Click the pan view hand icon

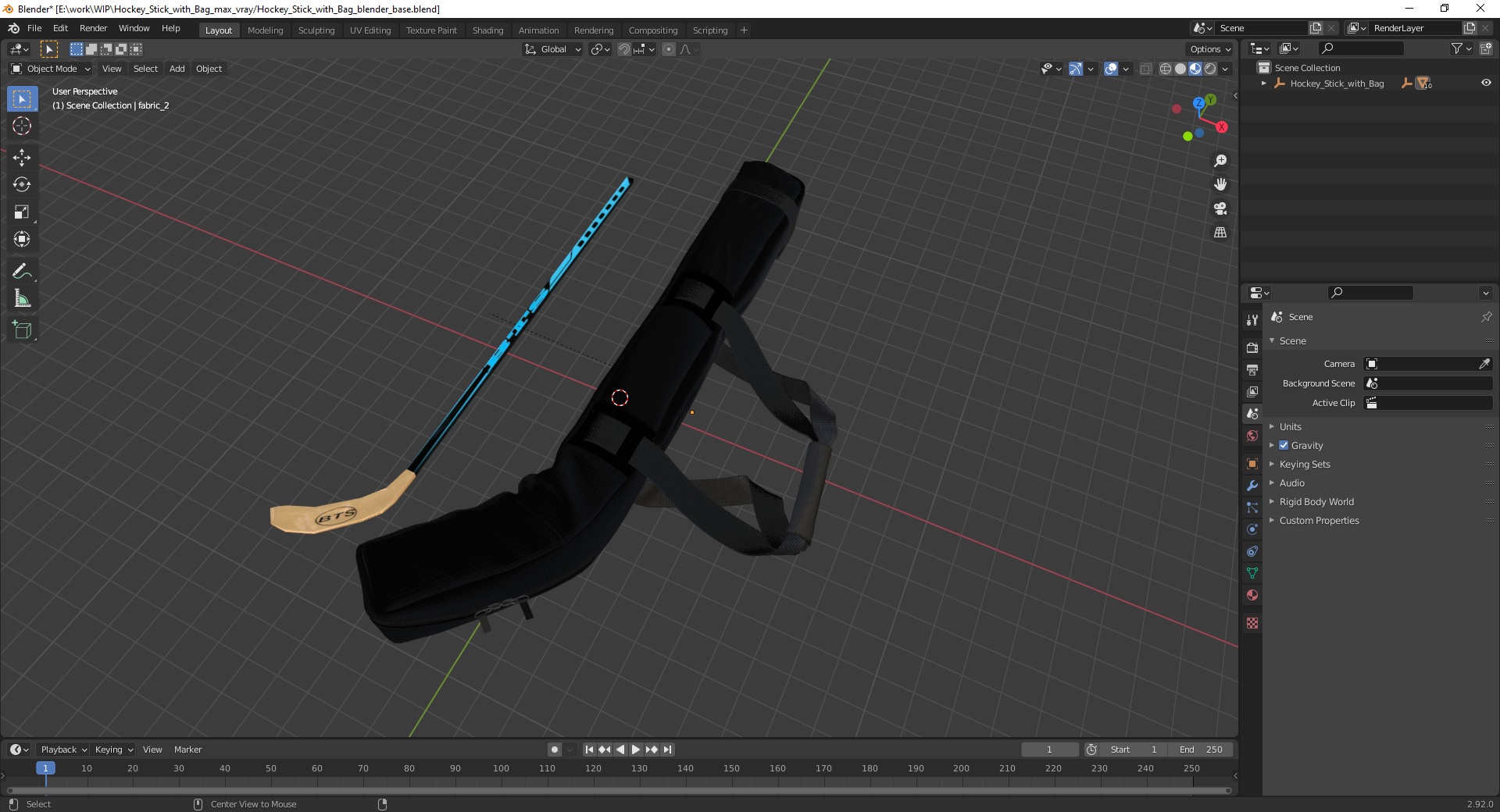[1220, 184]
